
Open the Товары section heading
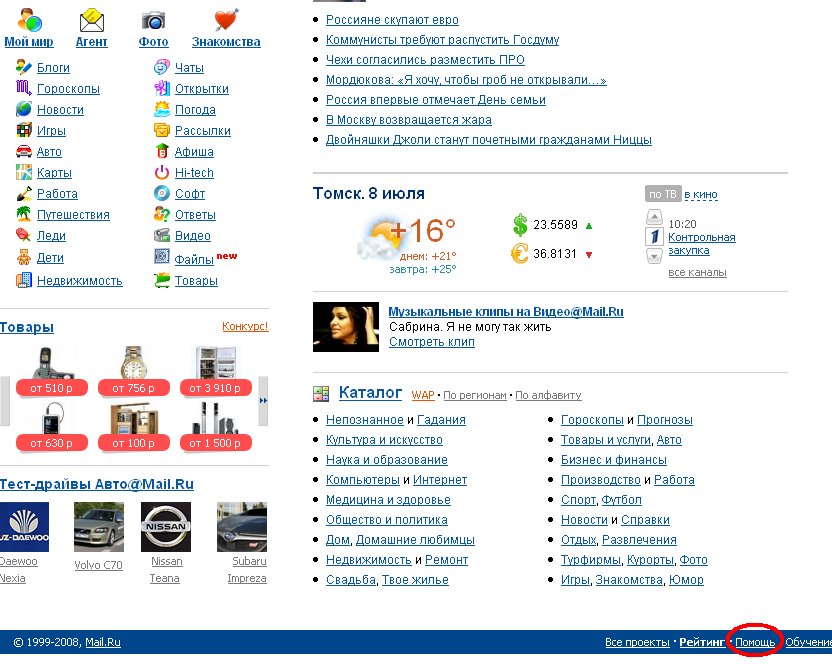[x=27, y=327]
